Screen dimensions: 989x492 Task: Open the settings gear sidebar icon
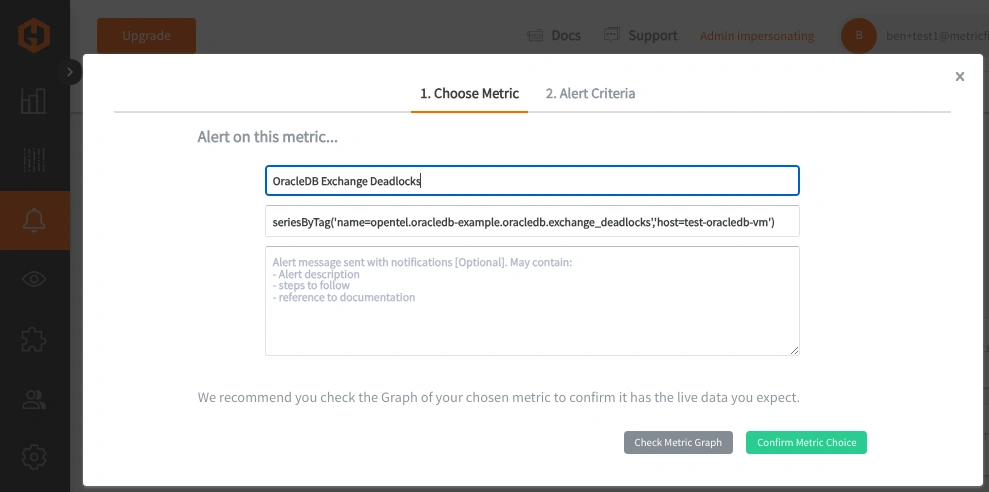34,457
